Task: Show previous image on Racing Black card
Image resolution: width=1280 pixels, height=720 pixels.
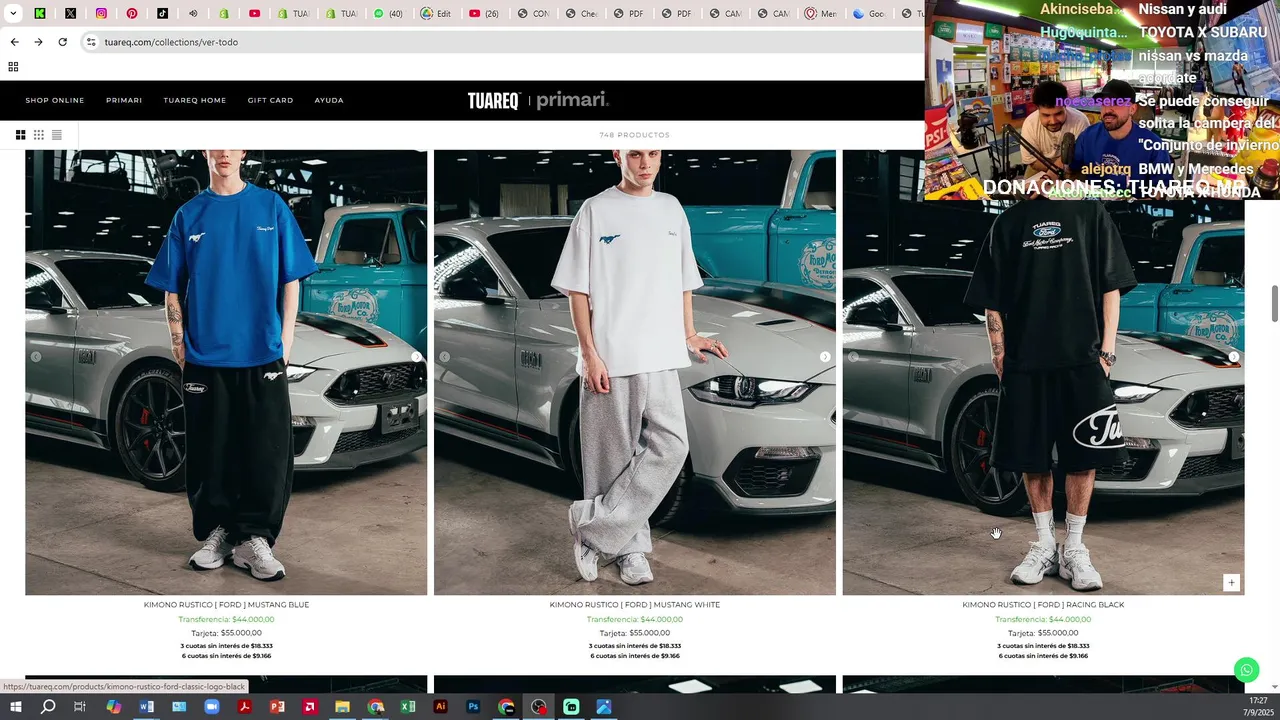Action: [x=853, y=357]
